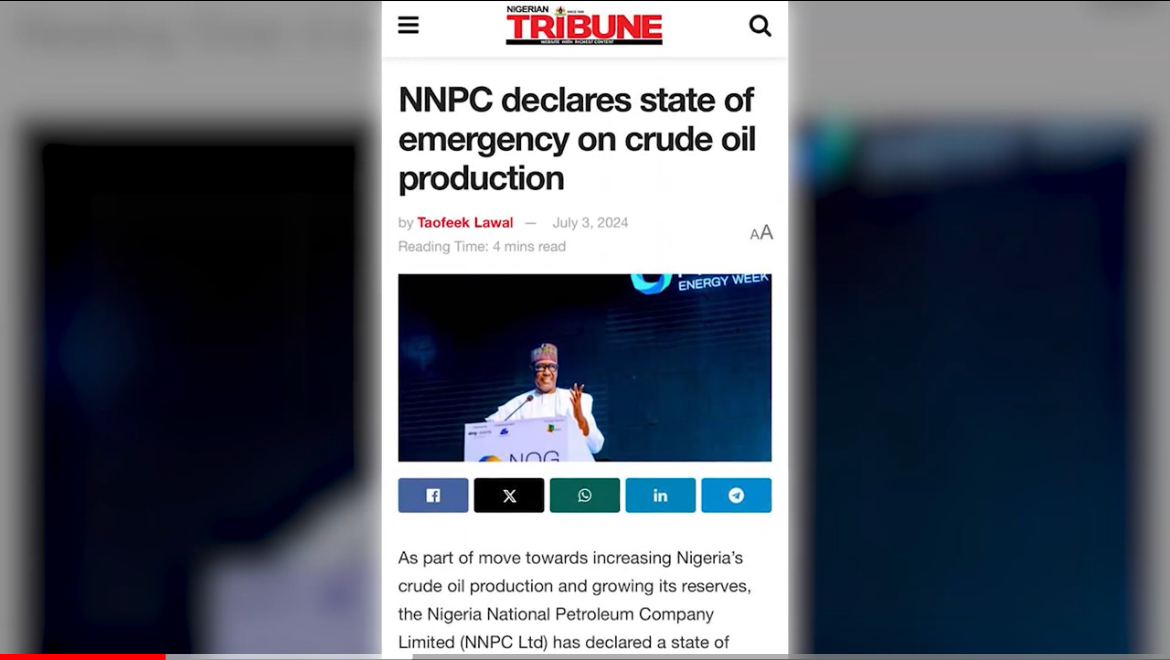Click the NNPC article headline
1170x660 pixels.
(x=577, y=139)
